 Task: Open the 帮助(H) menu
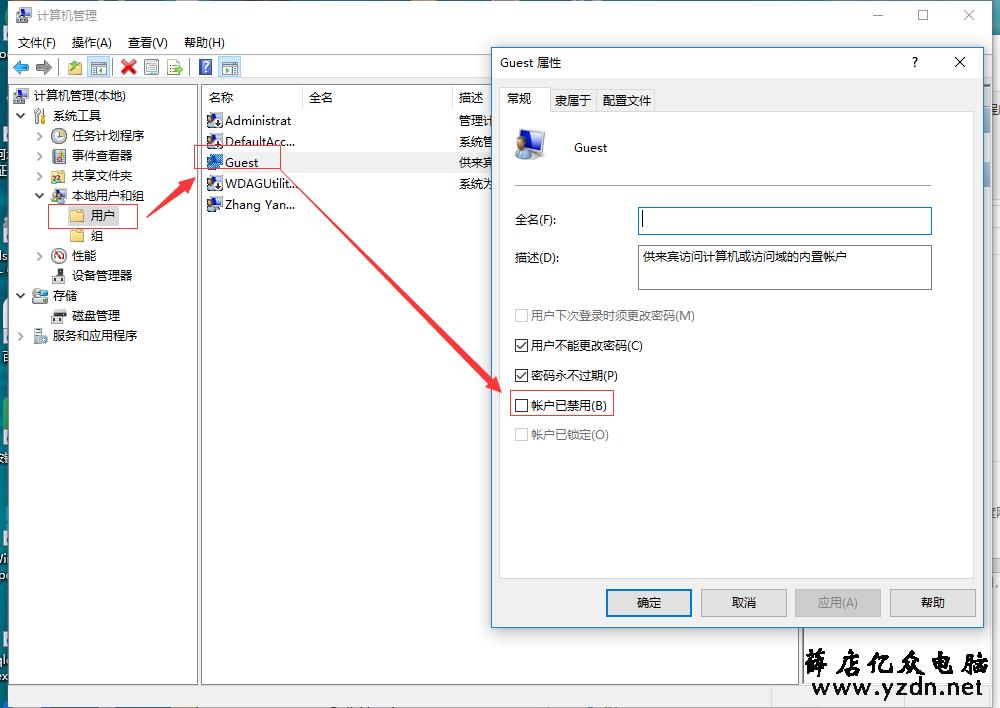[204, 43]
